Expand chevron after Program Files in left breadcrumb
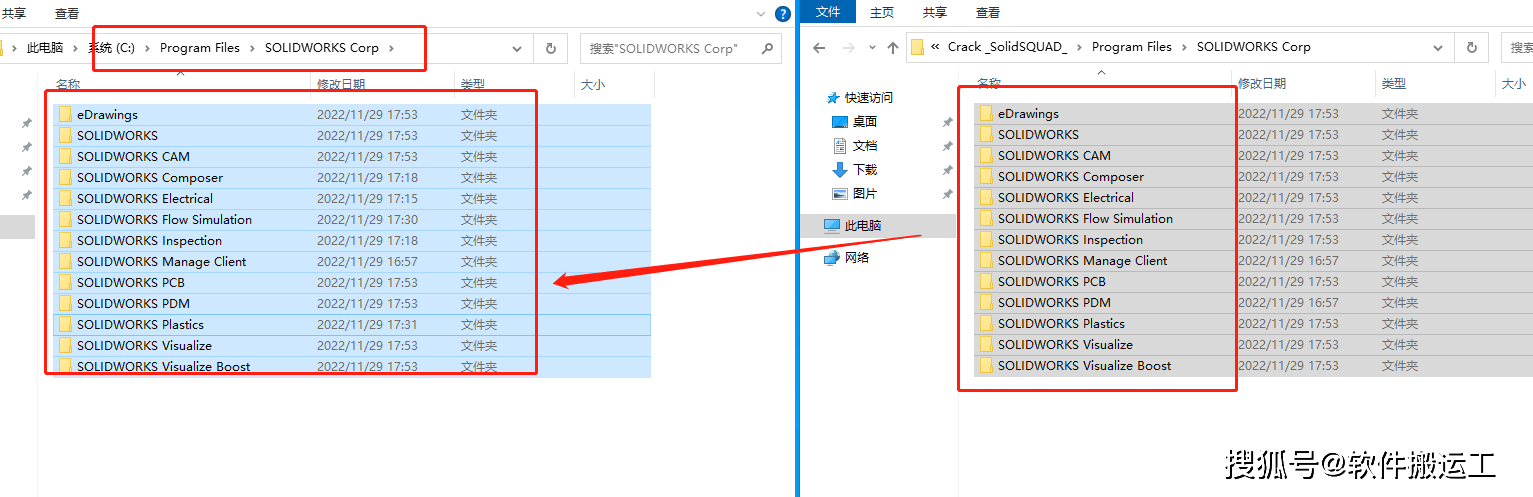This screenshot has width=1533, height=497. tap(253, 48)
